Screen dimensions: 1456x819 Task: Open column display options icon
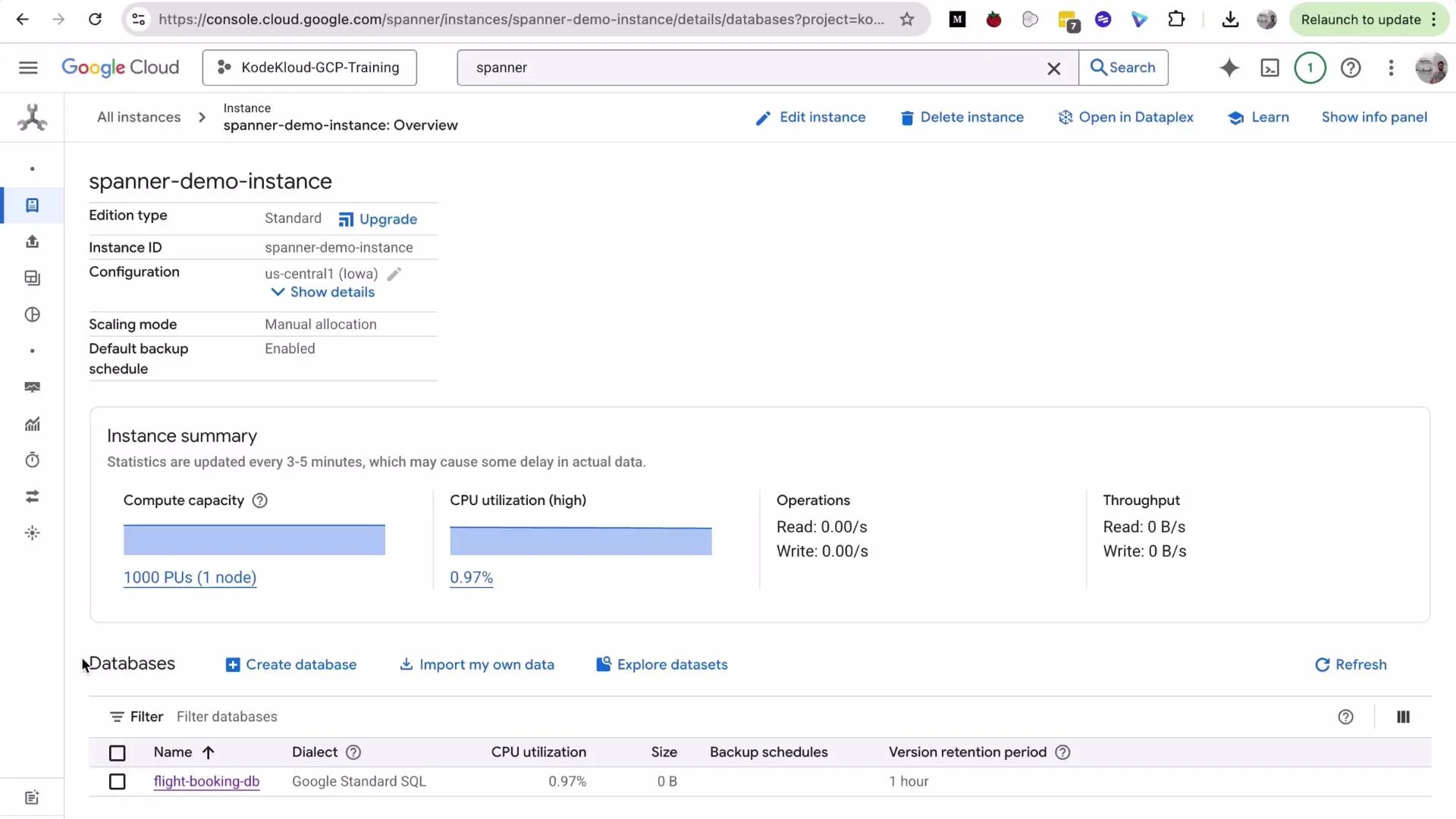click(x=1403, y=717)
